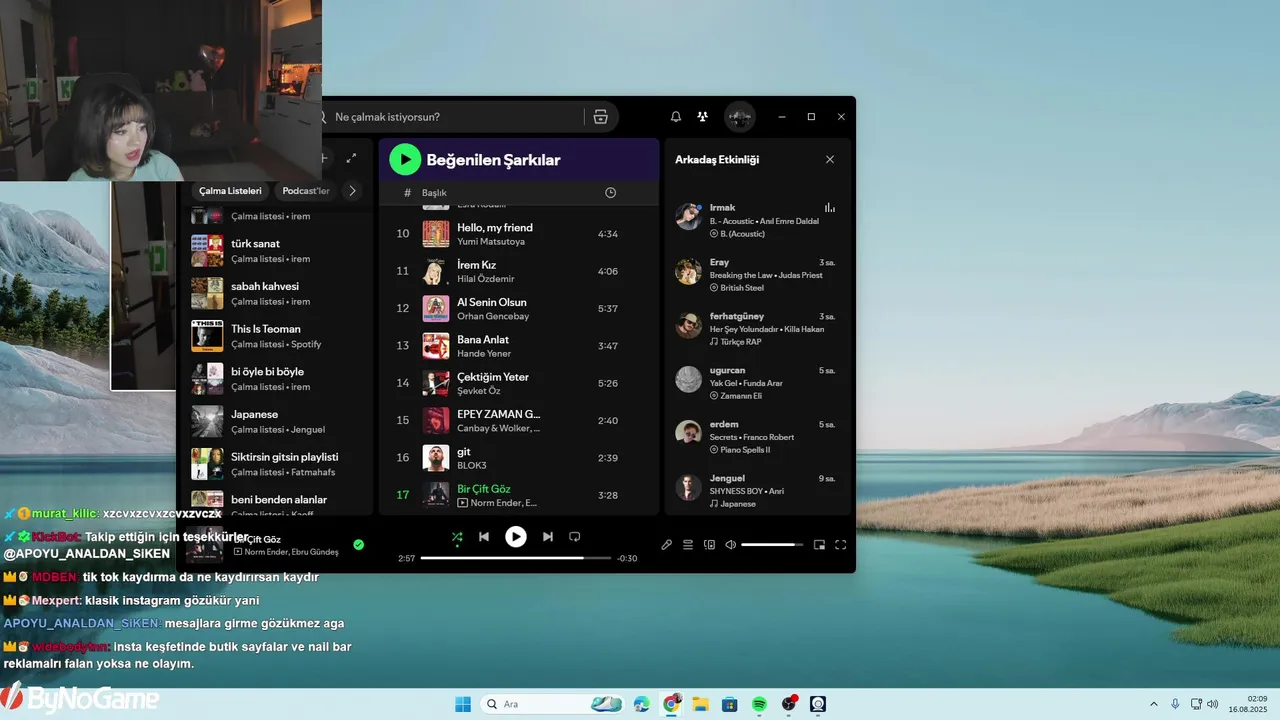
Task: Open the Windows Start menu
Action: 463,704
